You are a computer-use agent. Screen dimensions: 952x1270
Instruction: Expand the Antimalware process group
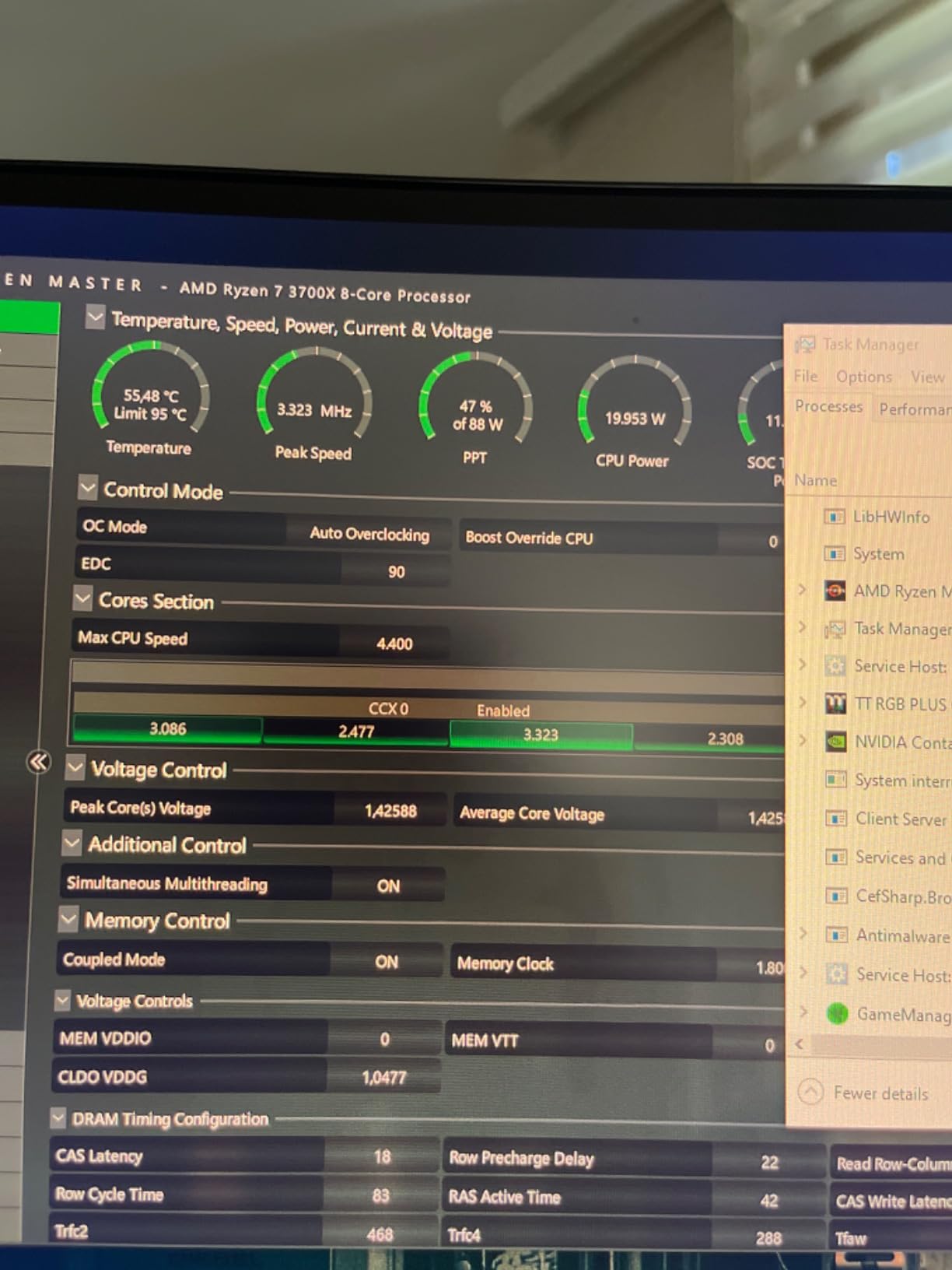click(803, 932)
